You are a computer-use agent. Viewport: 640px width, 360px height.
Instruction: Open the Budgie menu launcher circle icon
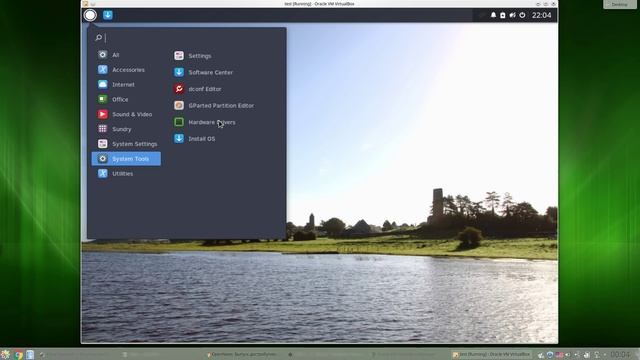click(90, 15)
